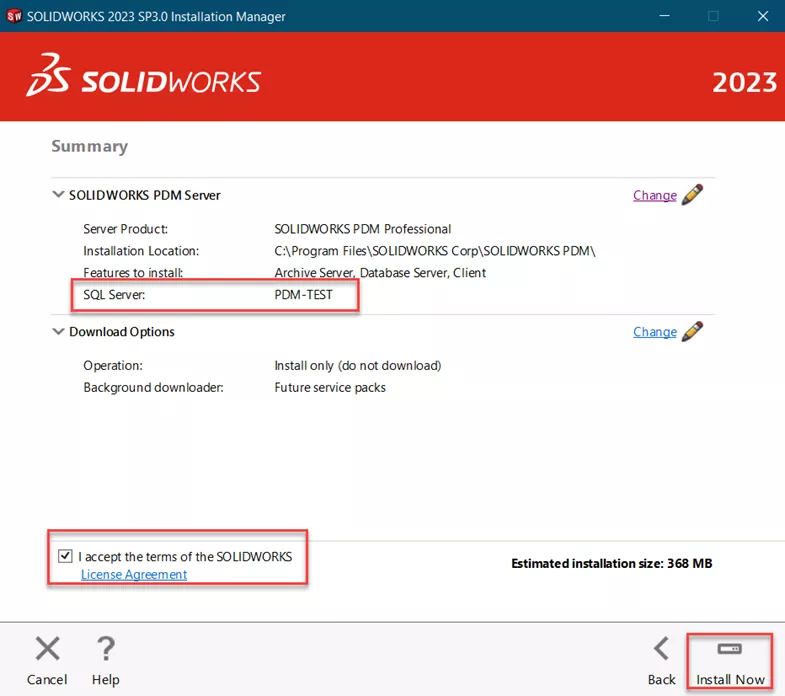This screenshot has height=696, width=785.
Task: Click the installation location path text
Action: point(435,251)
